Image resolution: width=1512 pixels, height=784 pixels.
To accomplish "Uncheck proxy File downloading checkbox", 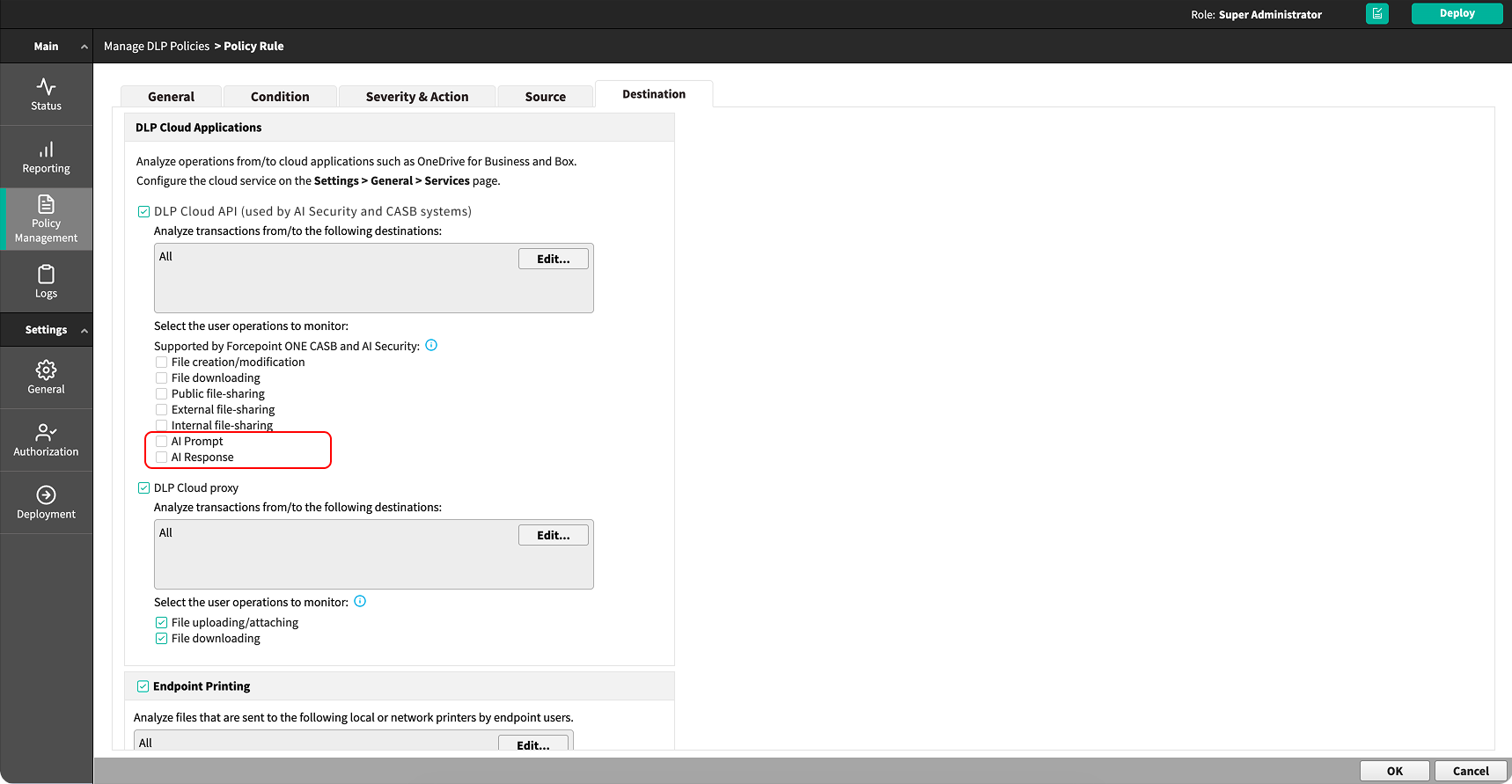I will 161,638.
